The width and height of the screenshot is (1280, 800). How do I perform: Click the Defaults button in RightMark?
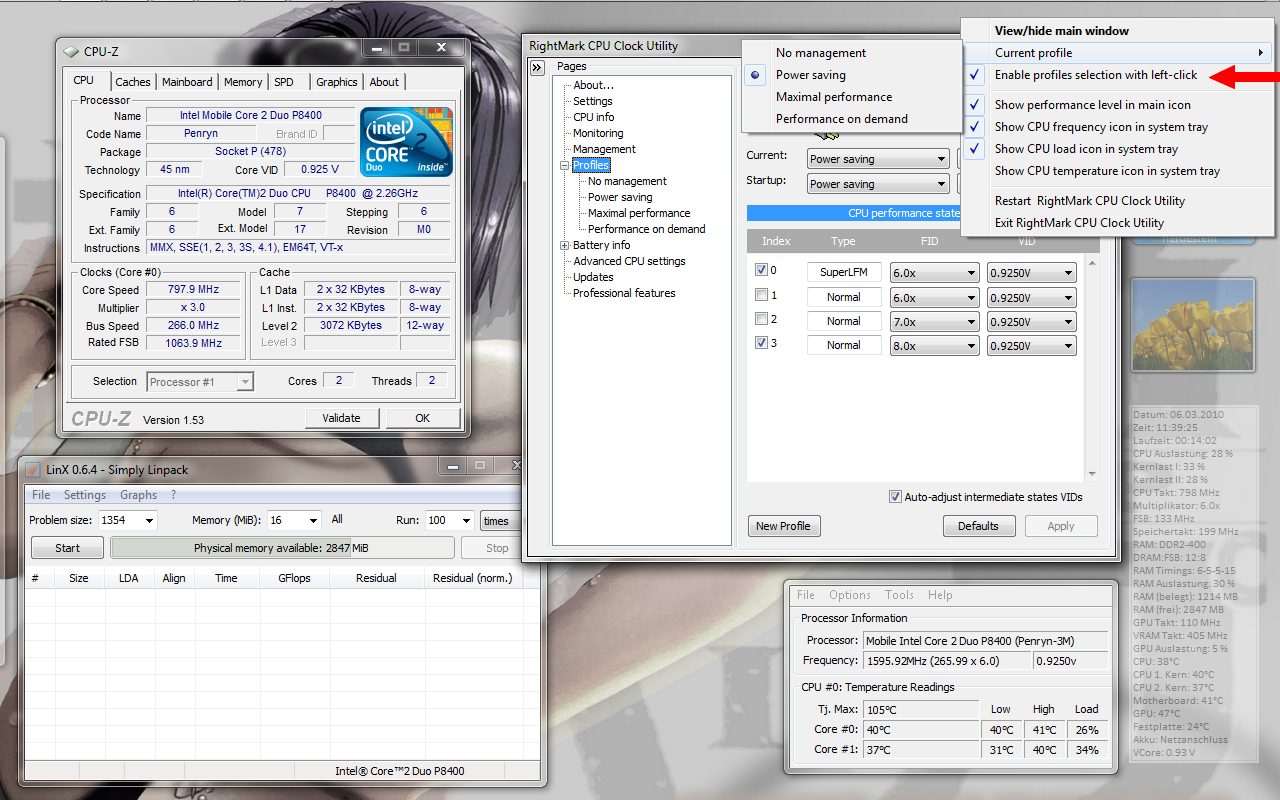(978, 526)
